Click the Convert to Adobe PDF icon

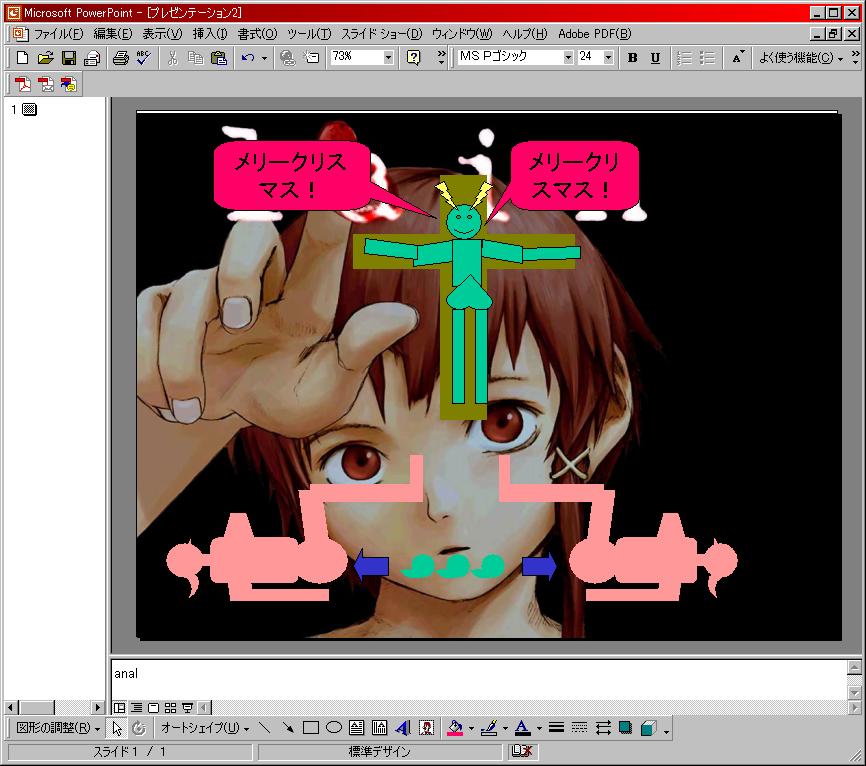point(22,84)
